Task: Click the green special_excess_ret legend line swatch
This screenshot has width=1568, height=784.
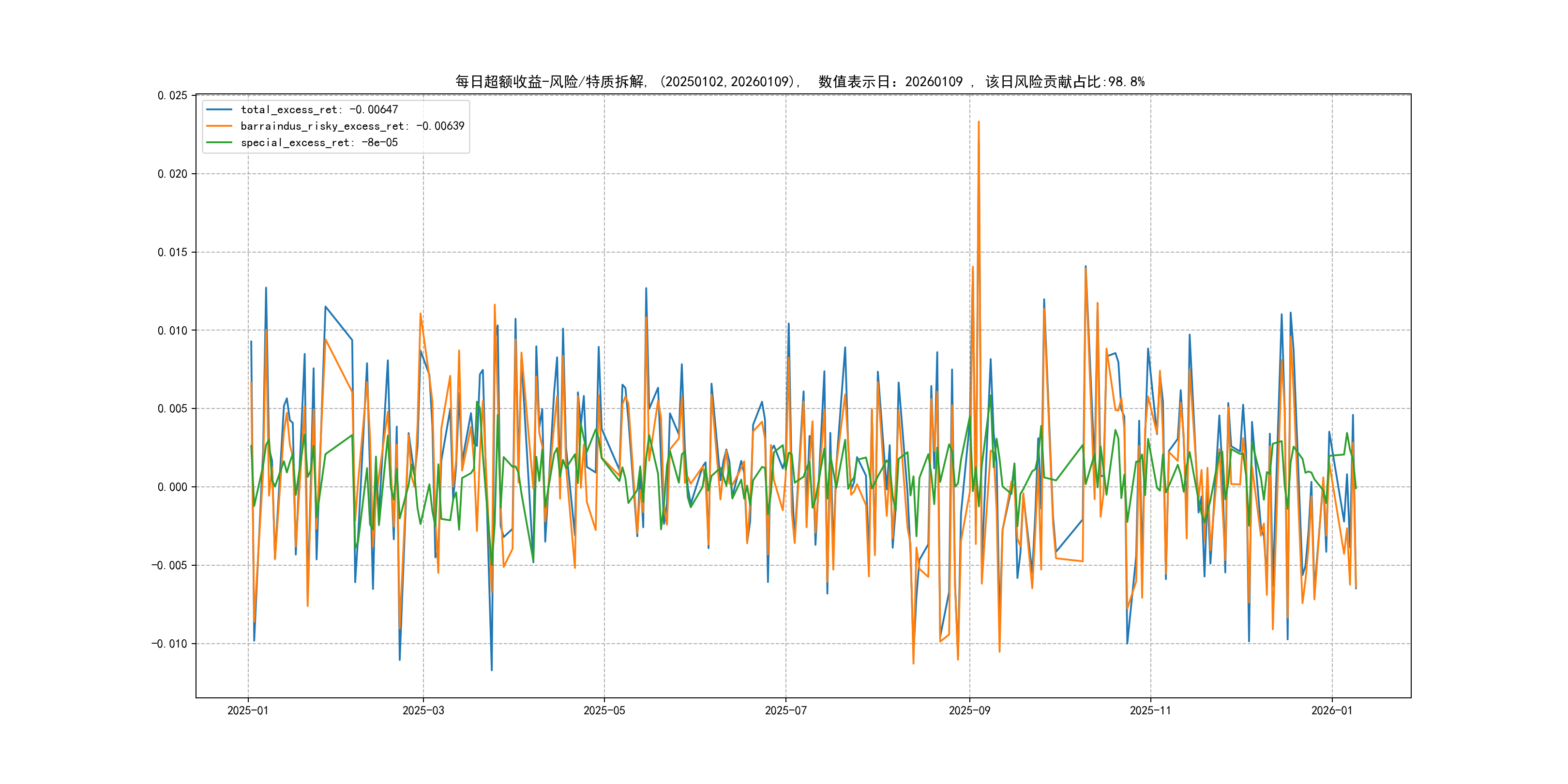Action: coord(219,142)
